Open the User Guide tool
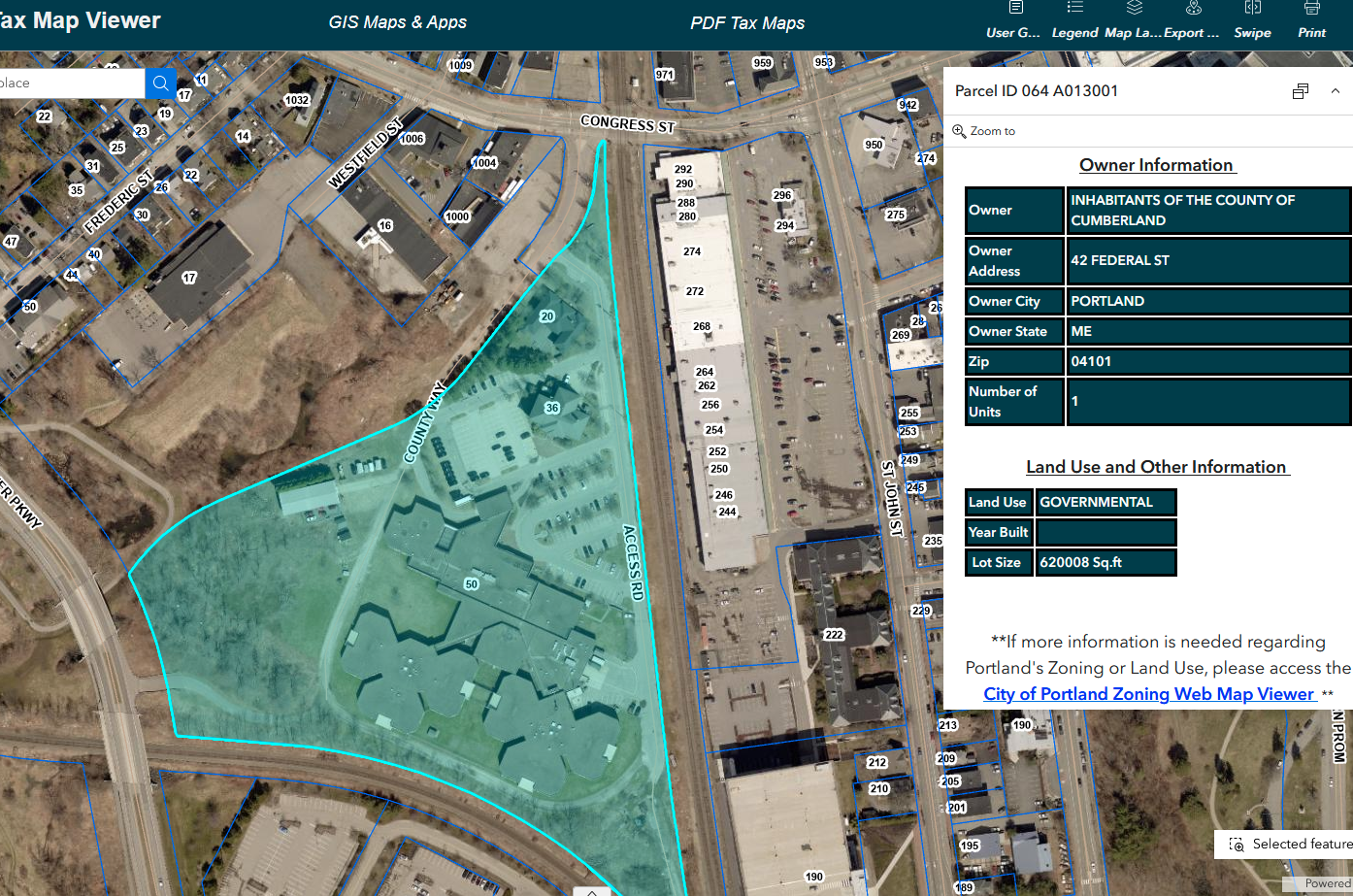Image resolution: width=1353 pixels, height=896 pixels. coord(1013,20)
